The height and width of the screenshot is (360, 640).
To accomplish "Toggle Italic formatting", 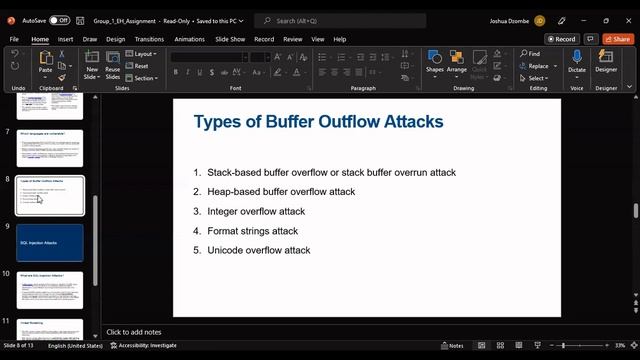I will pyautogui.click(x=188, y=72).
